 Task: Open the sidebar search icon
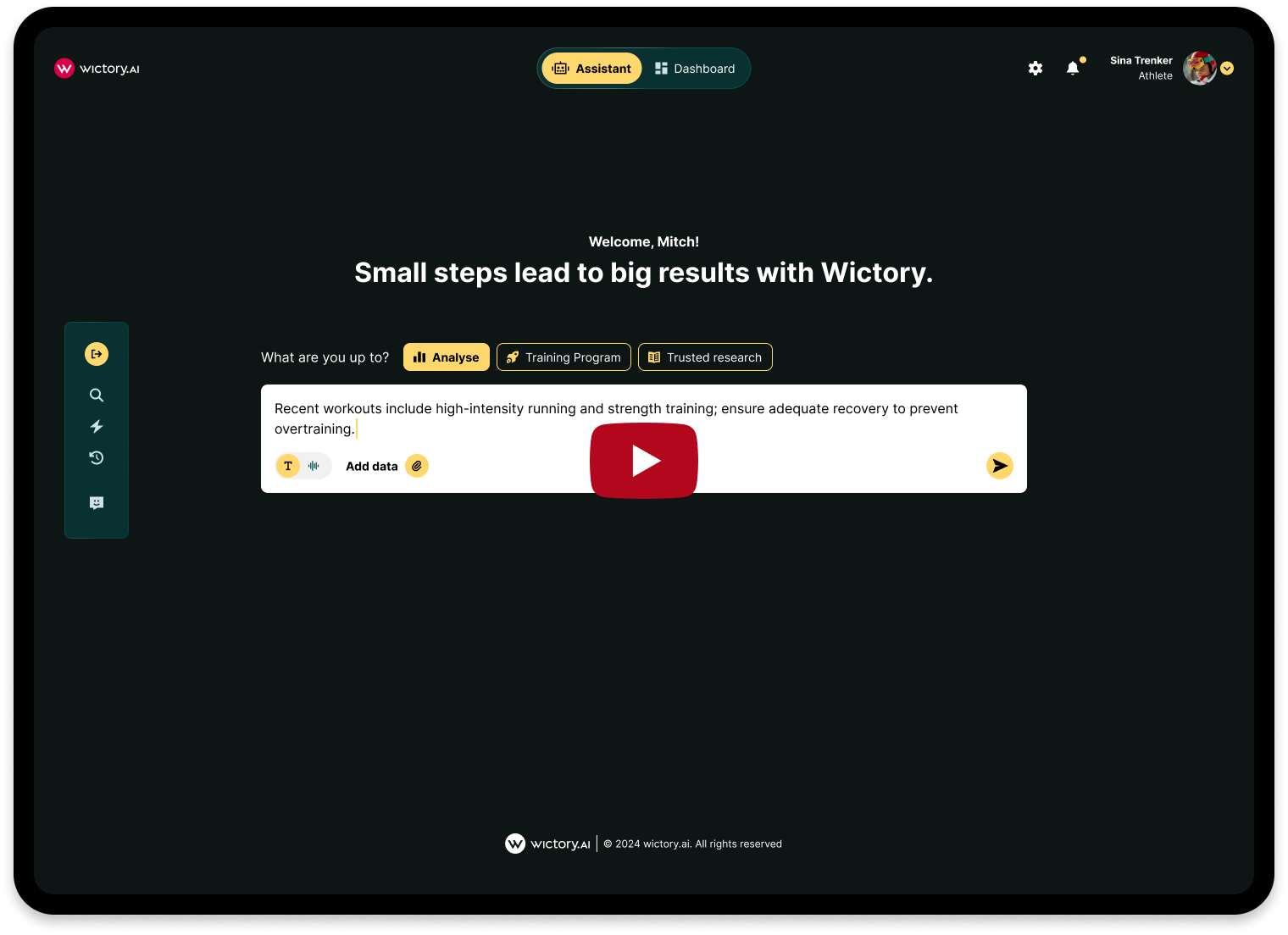pyautogui.click(x=97, y=396)
